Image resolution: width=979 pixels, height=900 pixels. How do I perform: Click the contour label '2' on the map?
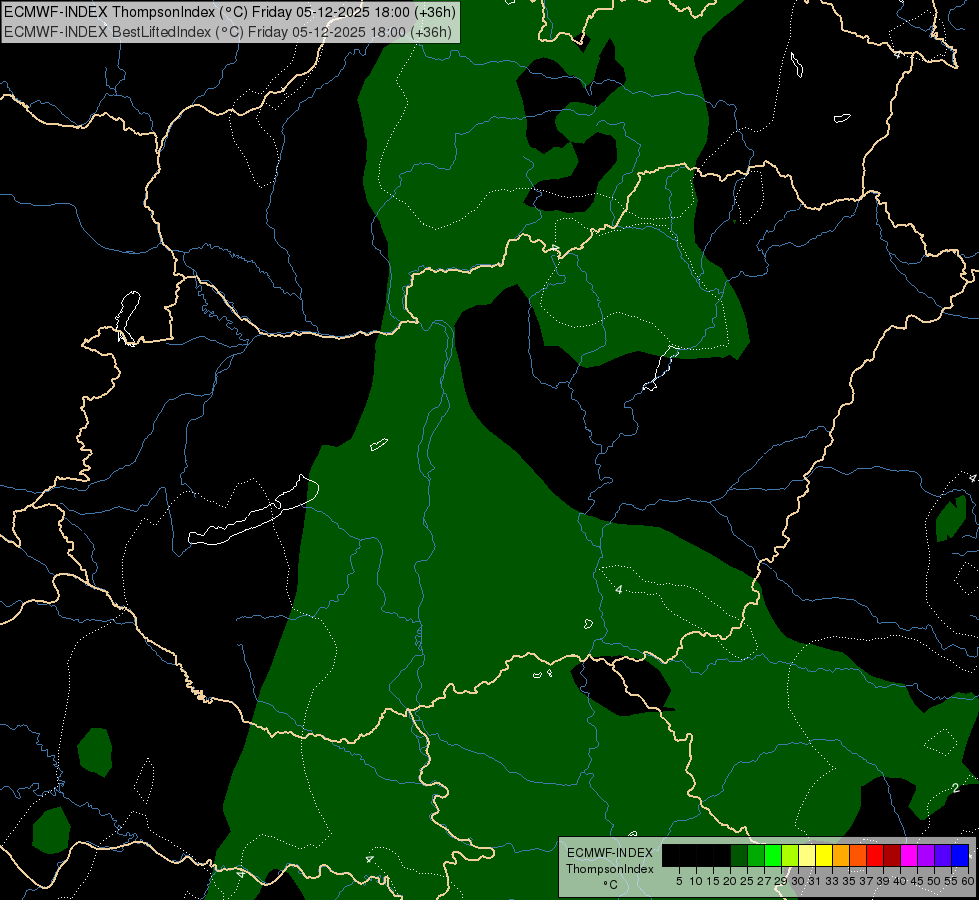click(956, 788)
